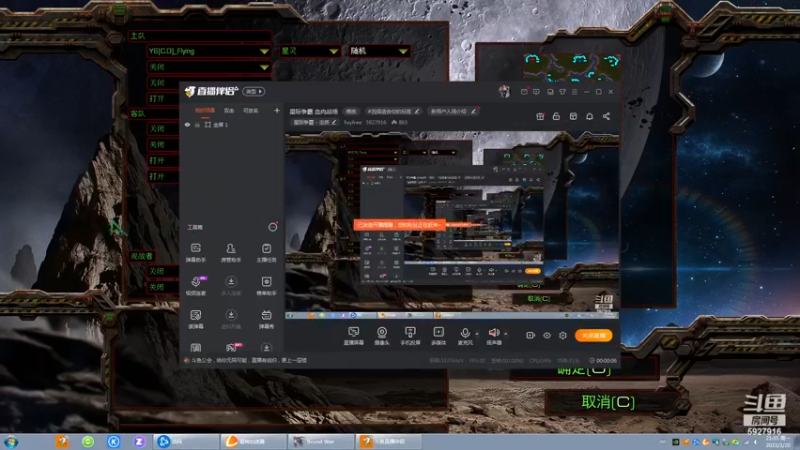800x450 pixels.
Task: Click the download icon in toolbox third row
Action: [x=231, y=315]
